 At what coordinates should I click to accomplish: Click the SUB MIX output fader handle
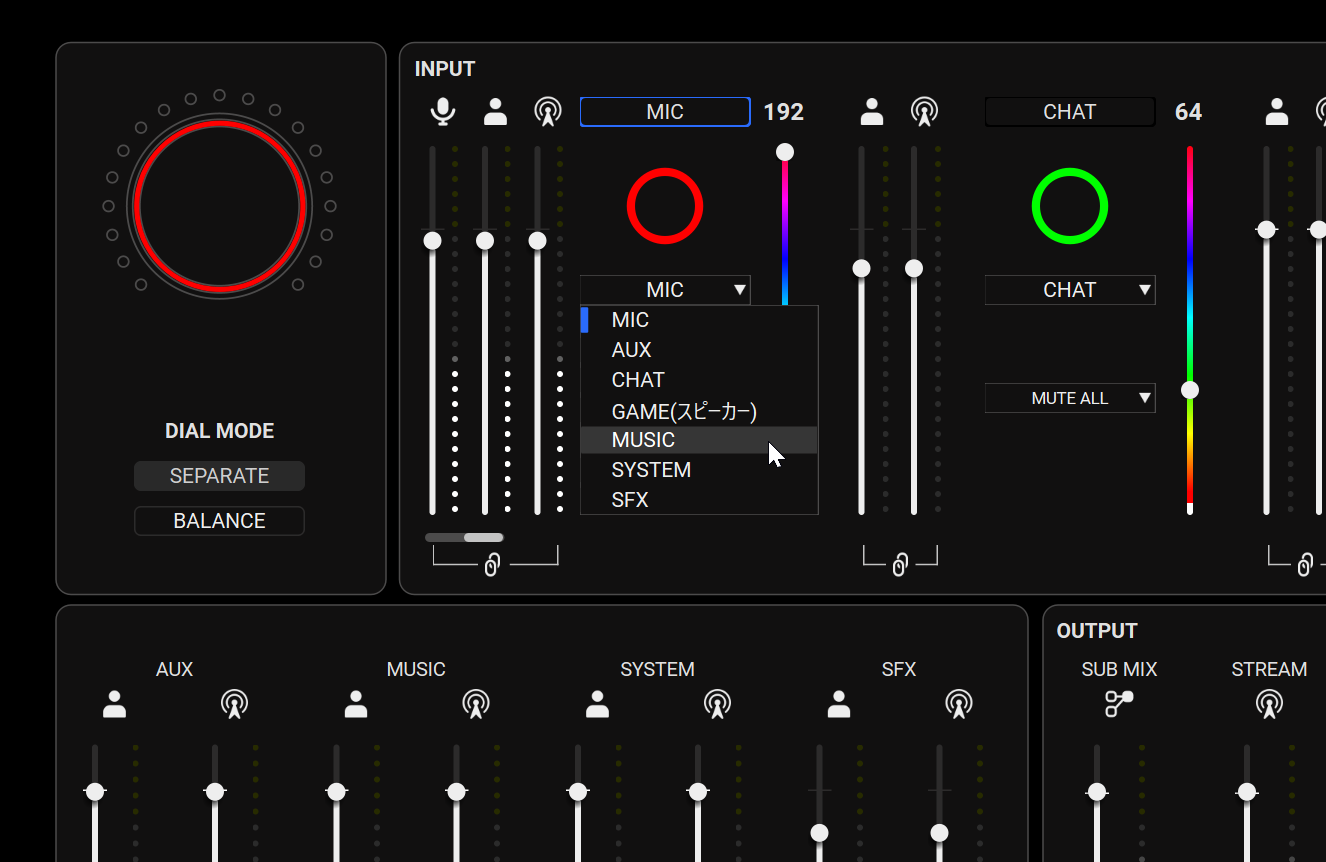1097,792
